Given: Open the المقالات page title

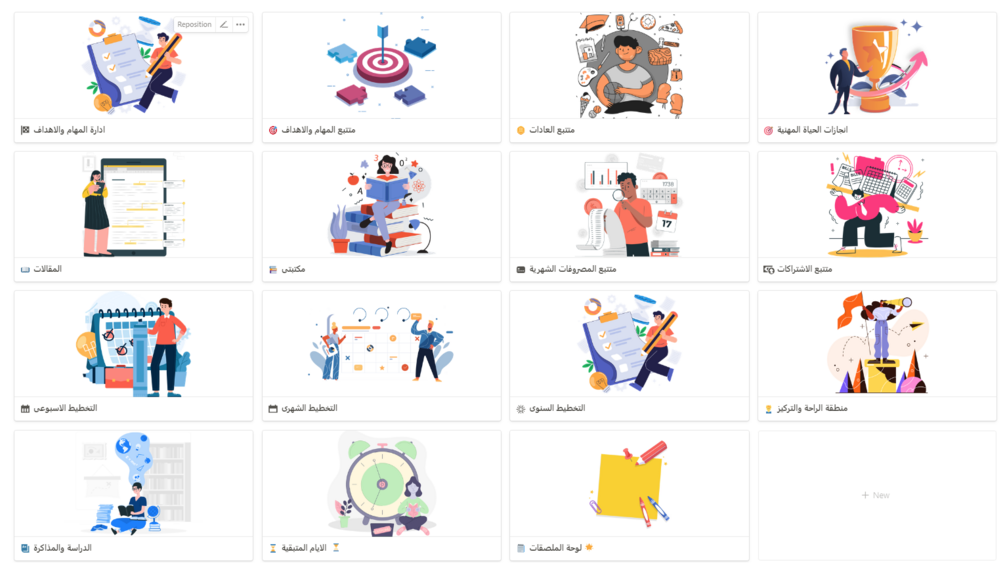Looking at the screenshot, I should click(x=47, y=269).
